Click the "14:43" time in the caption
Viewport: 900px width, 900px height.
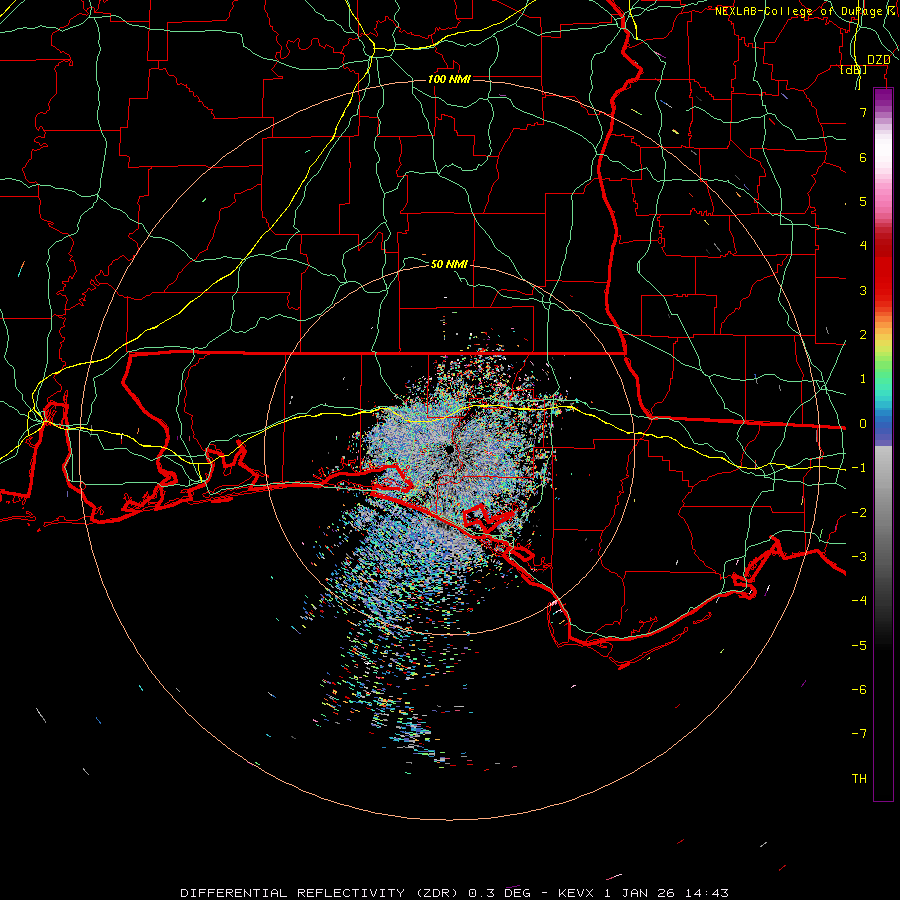[707, 893]
